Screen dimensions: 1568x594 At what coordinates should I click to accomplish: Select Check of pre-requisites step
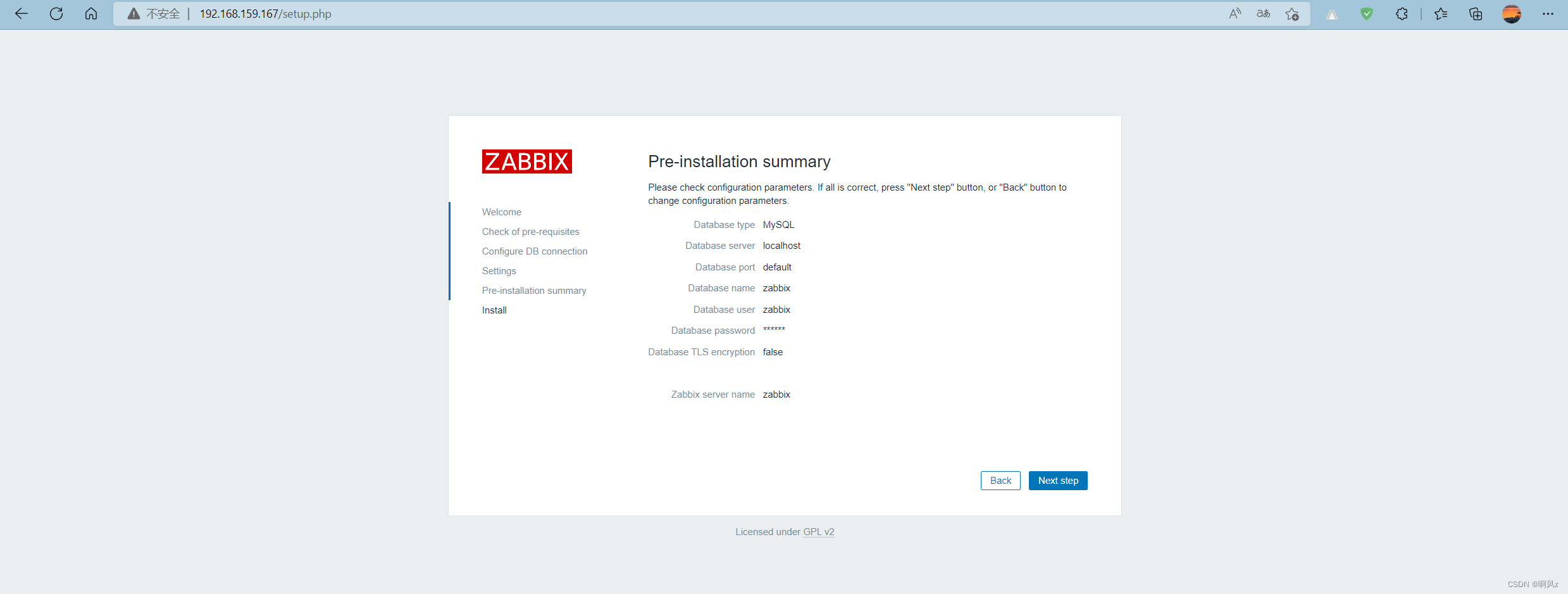pos(530,232)
